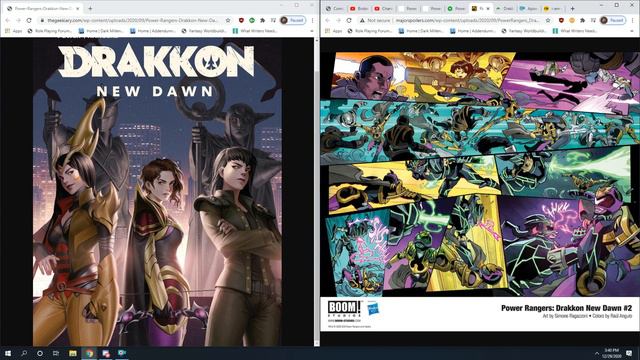Reload the majorspoilers page in right window

(x=349, y=20)
